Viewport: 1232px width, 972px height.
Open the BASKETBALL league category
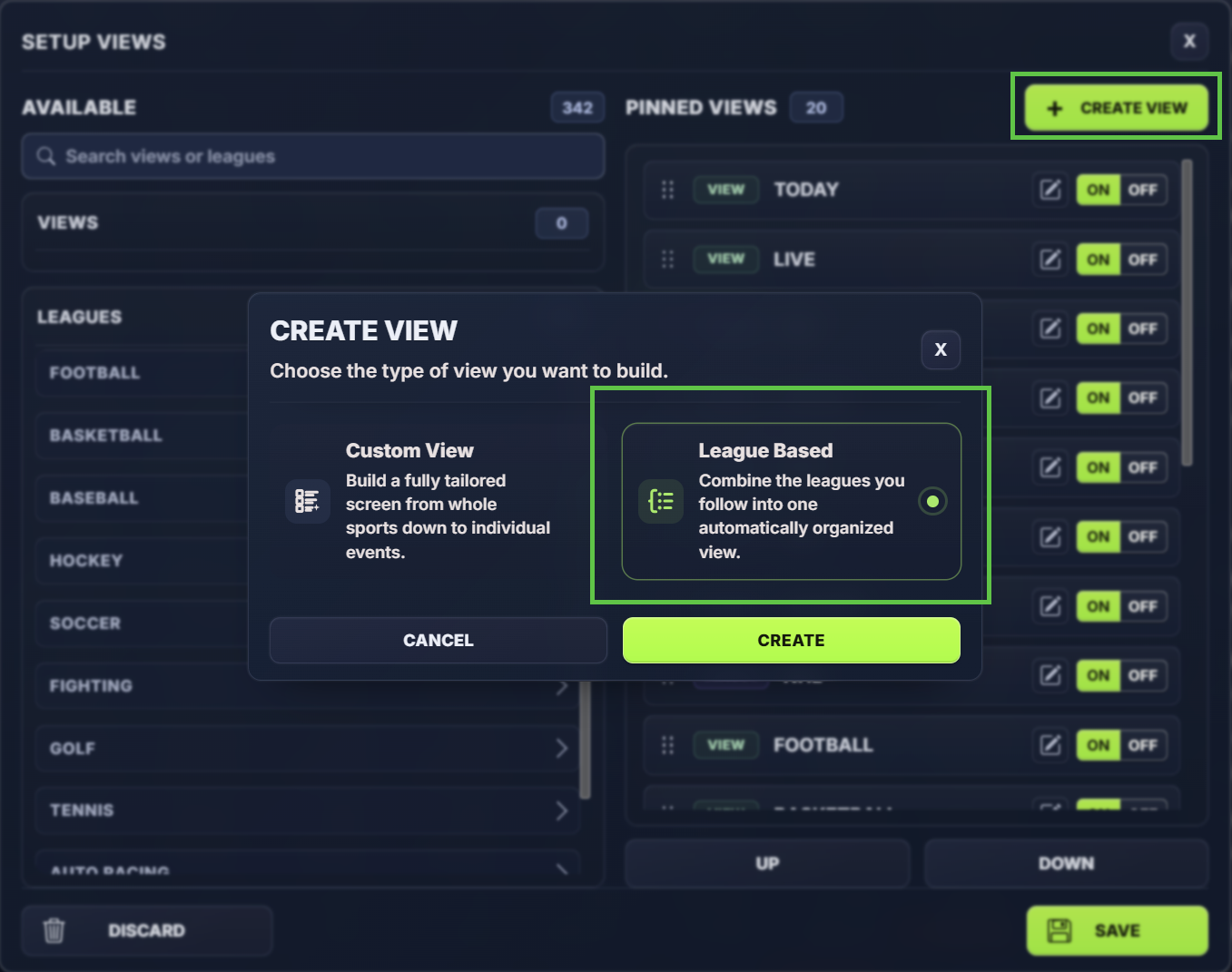coord(143,436)
